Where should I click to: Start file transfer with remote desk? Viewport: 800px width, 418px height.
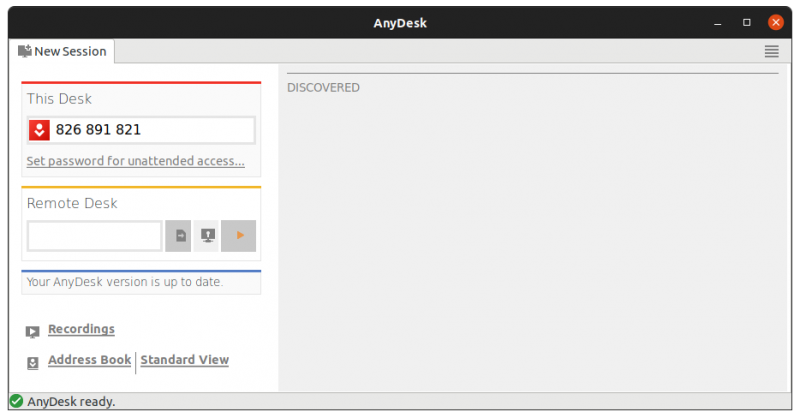coord(178,236)
